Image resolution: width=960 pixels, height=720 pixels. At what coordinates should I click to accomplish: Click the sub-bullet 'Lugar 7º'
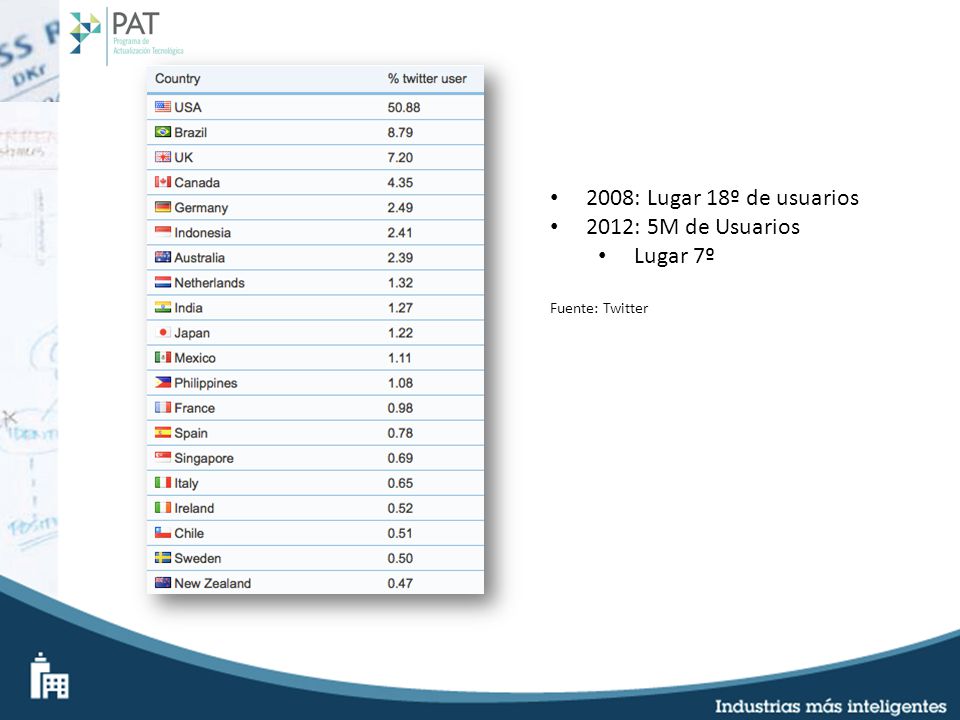point(674,256)
